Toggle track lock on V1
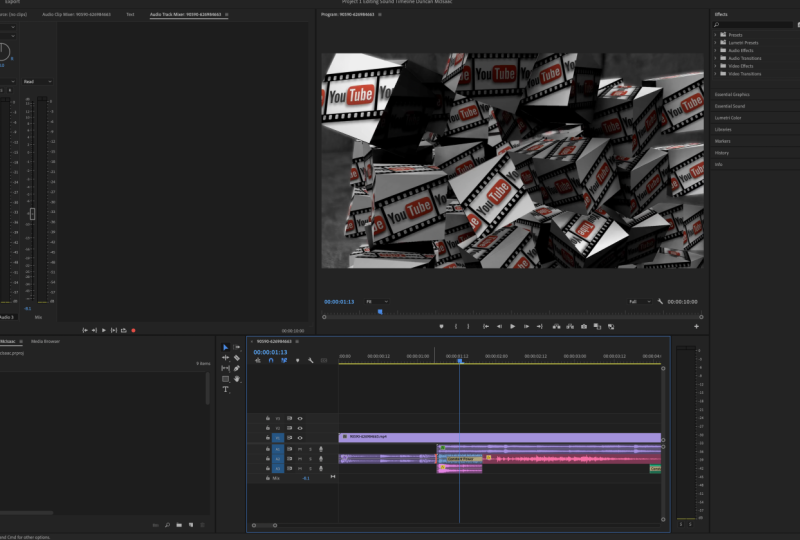The height and width of the screenshot is (540, 800). pos(268,437)
